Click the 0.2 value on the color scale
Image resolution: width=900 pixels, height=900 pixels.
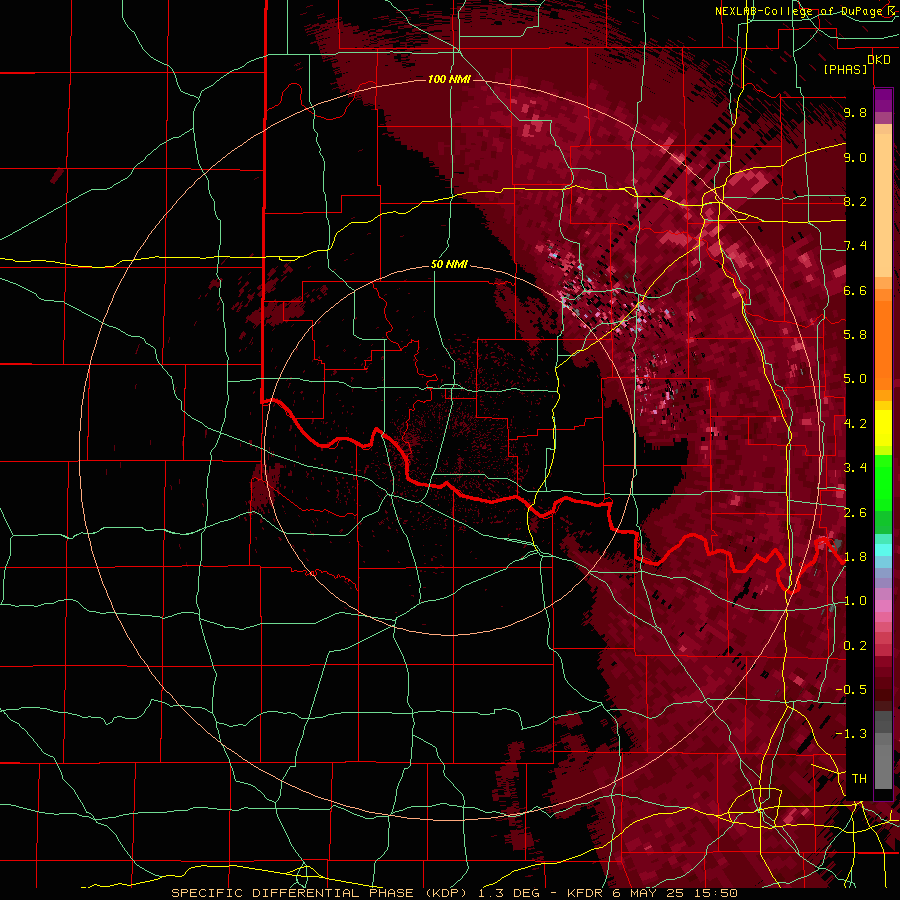tap(855, 645)
